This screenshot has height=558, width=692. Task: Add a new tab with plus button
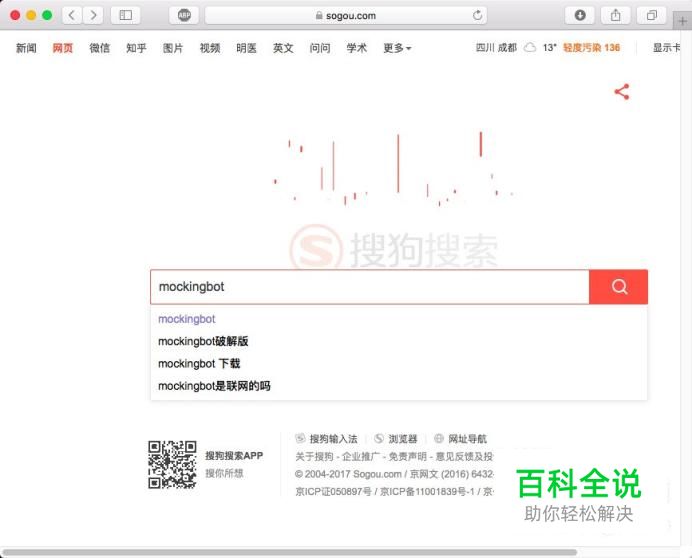coord(682,21)
